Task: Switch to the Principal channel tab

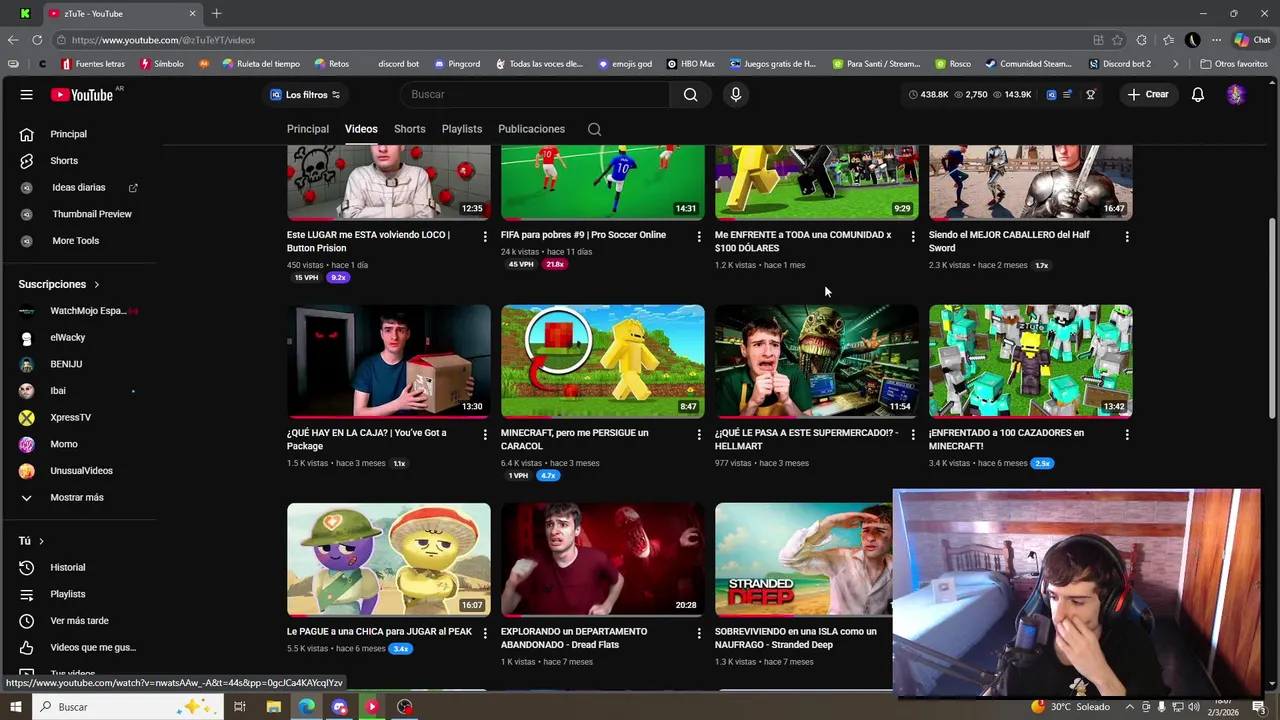Action: 308,129
